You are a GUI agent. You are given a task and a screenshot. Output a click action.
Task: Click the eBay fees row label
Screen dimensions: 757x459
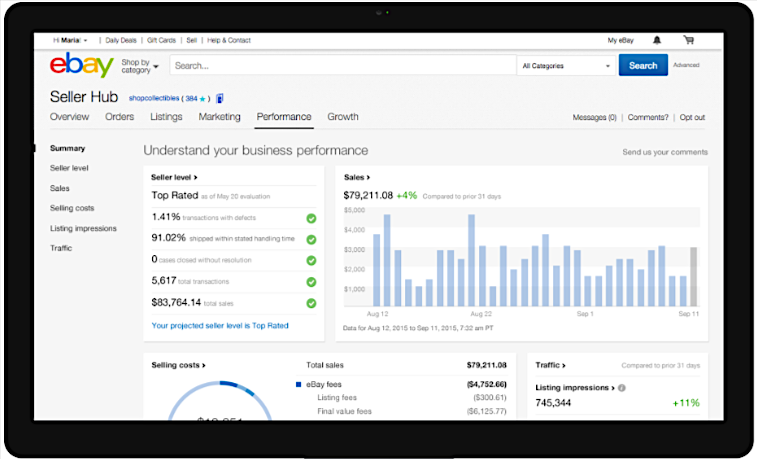pos(323,385)
